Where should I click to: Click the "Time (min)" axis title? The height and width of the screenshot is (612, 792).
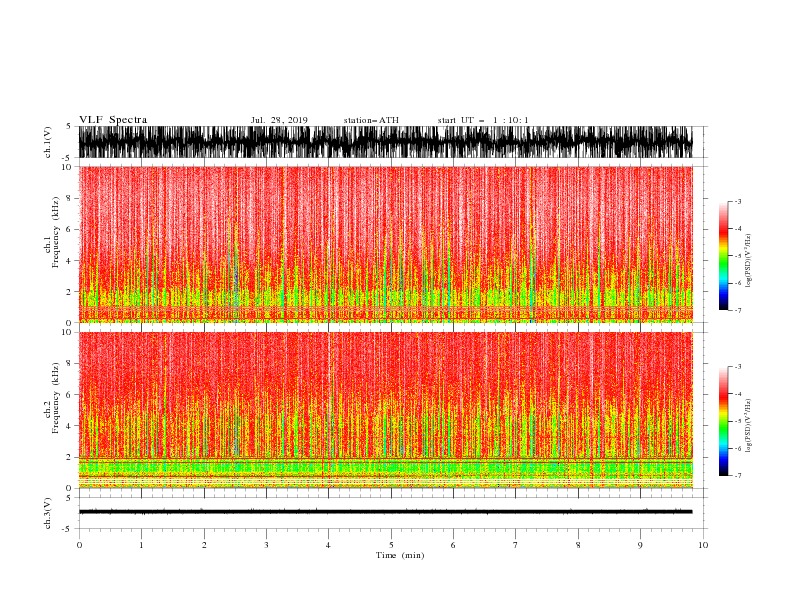click(x=400, y=555)
